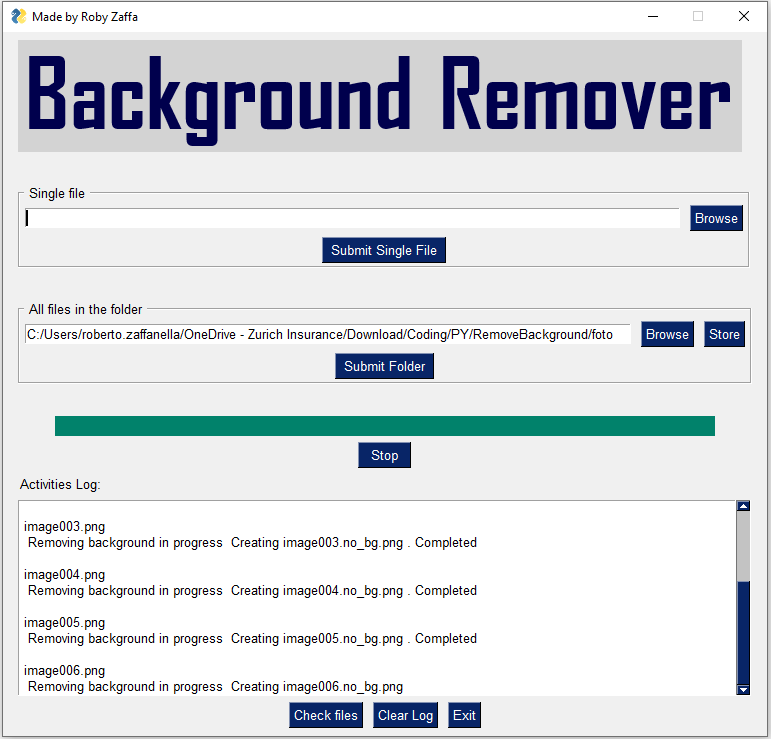771x739 pixels.
Task: Click the Activities Log label
Action: 60,484
